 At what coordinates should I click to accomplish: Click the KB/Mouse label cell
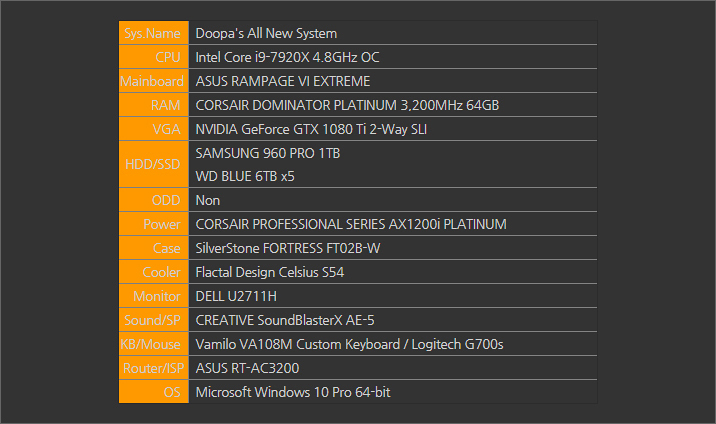[153, 344]
